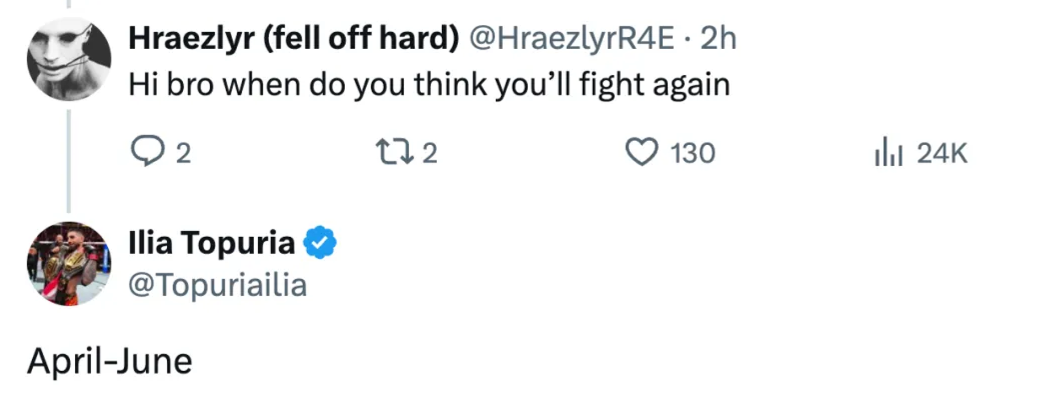This screenshot has width=1056, height=406.
Task: Click the 2h timestamp of the tweet
Action: [x=719, y=38]
